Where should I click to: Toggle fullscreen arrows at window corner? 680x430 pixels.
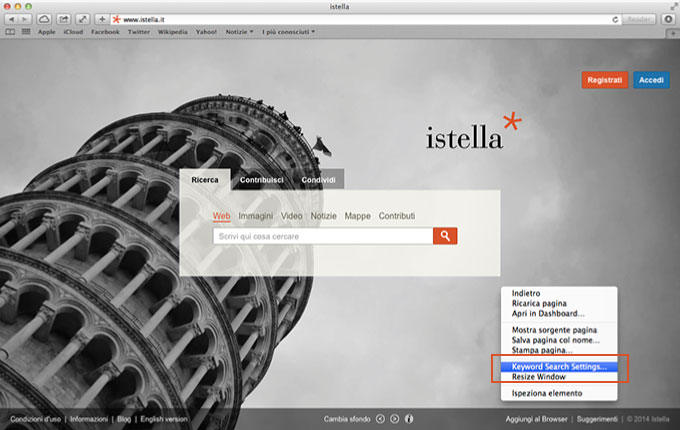click(674, 6)
